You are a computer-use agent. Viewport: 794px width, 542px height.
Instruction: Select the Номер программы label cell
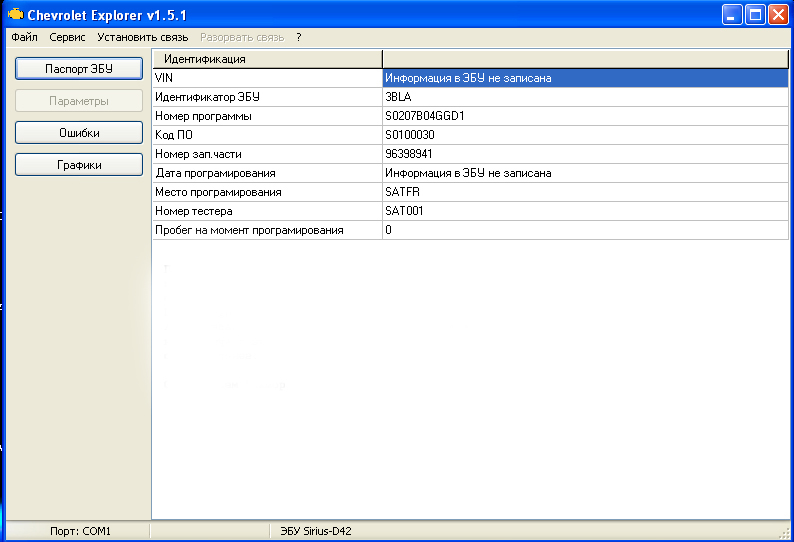point(267,116)
